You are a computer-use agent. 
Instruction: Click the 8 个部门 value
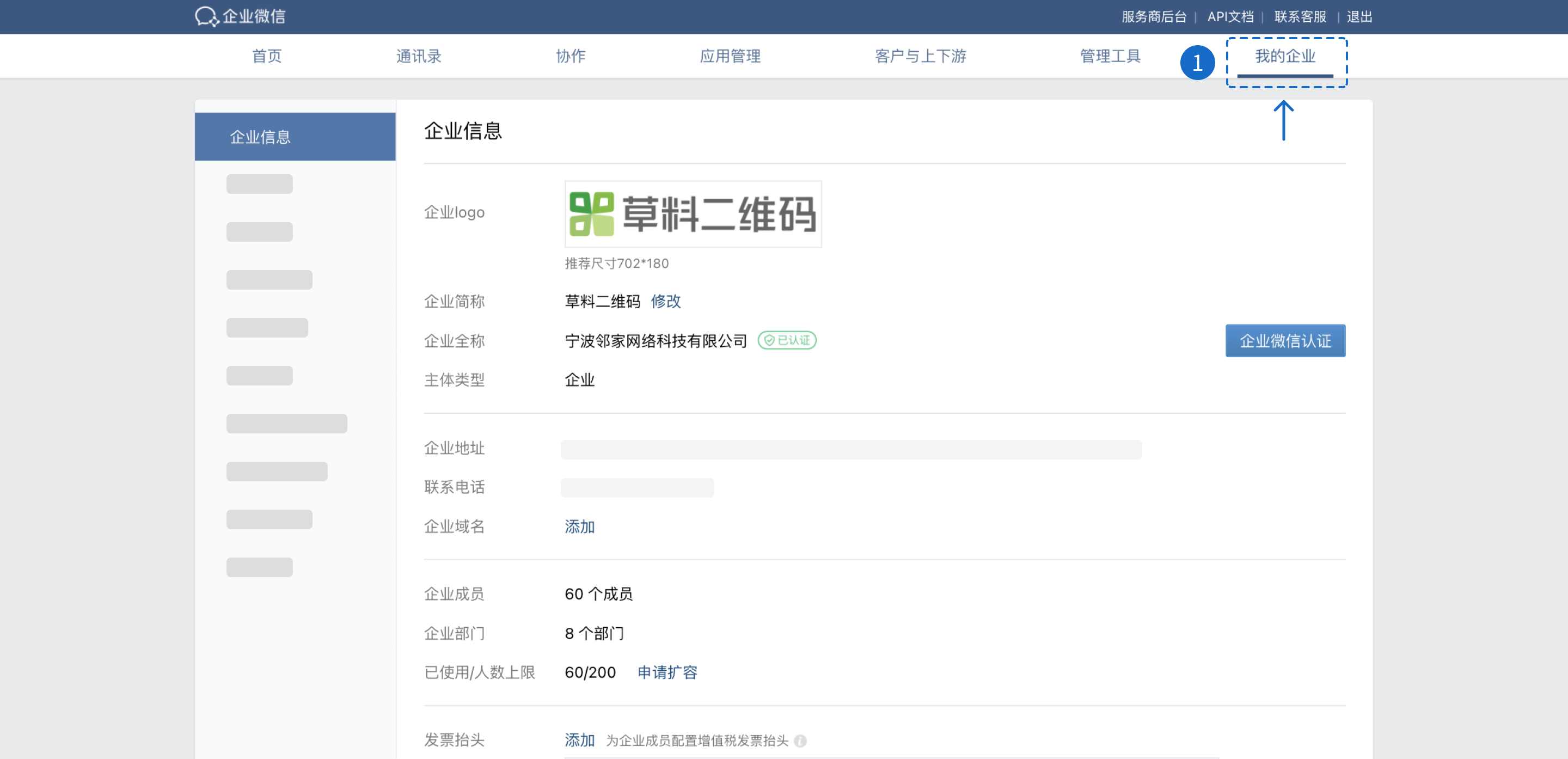(594, 633)
